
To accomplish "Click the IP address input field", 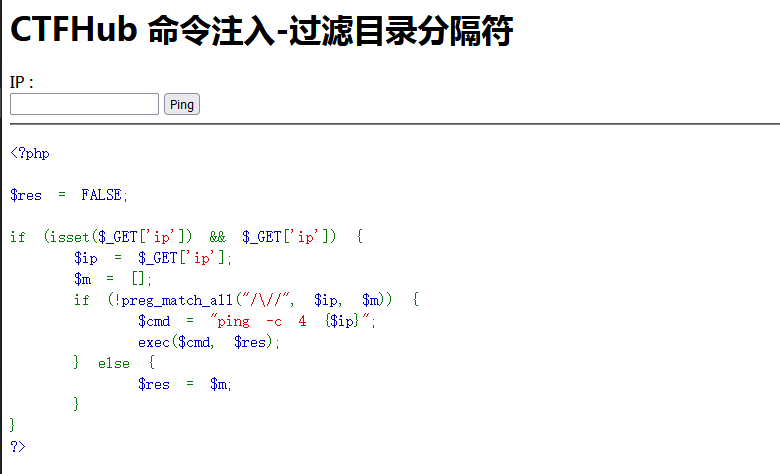I will 85,104.
